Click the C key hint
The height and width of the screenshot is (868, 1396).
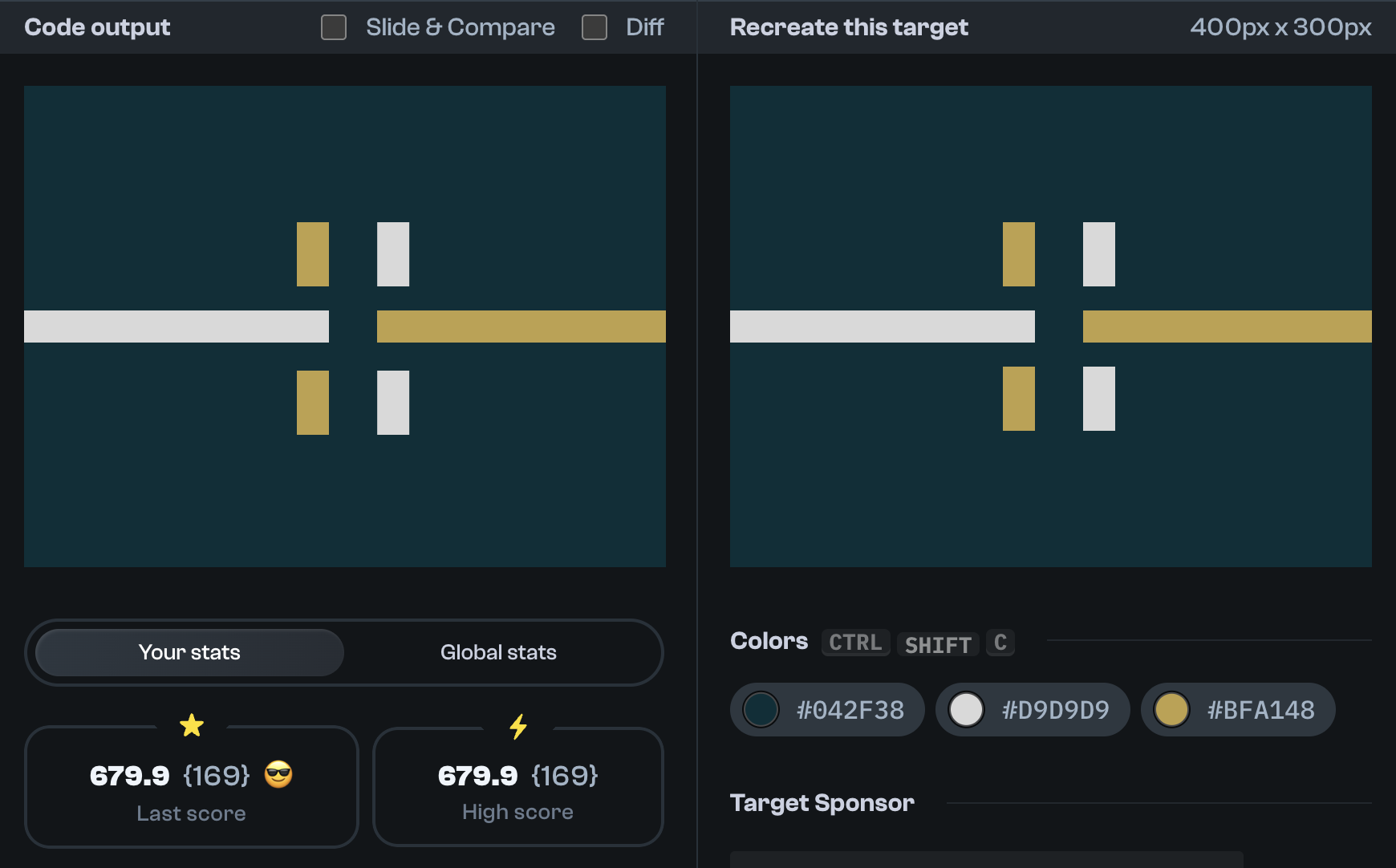(x=1000, y=643)
